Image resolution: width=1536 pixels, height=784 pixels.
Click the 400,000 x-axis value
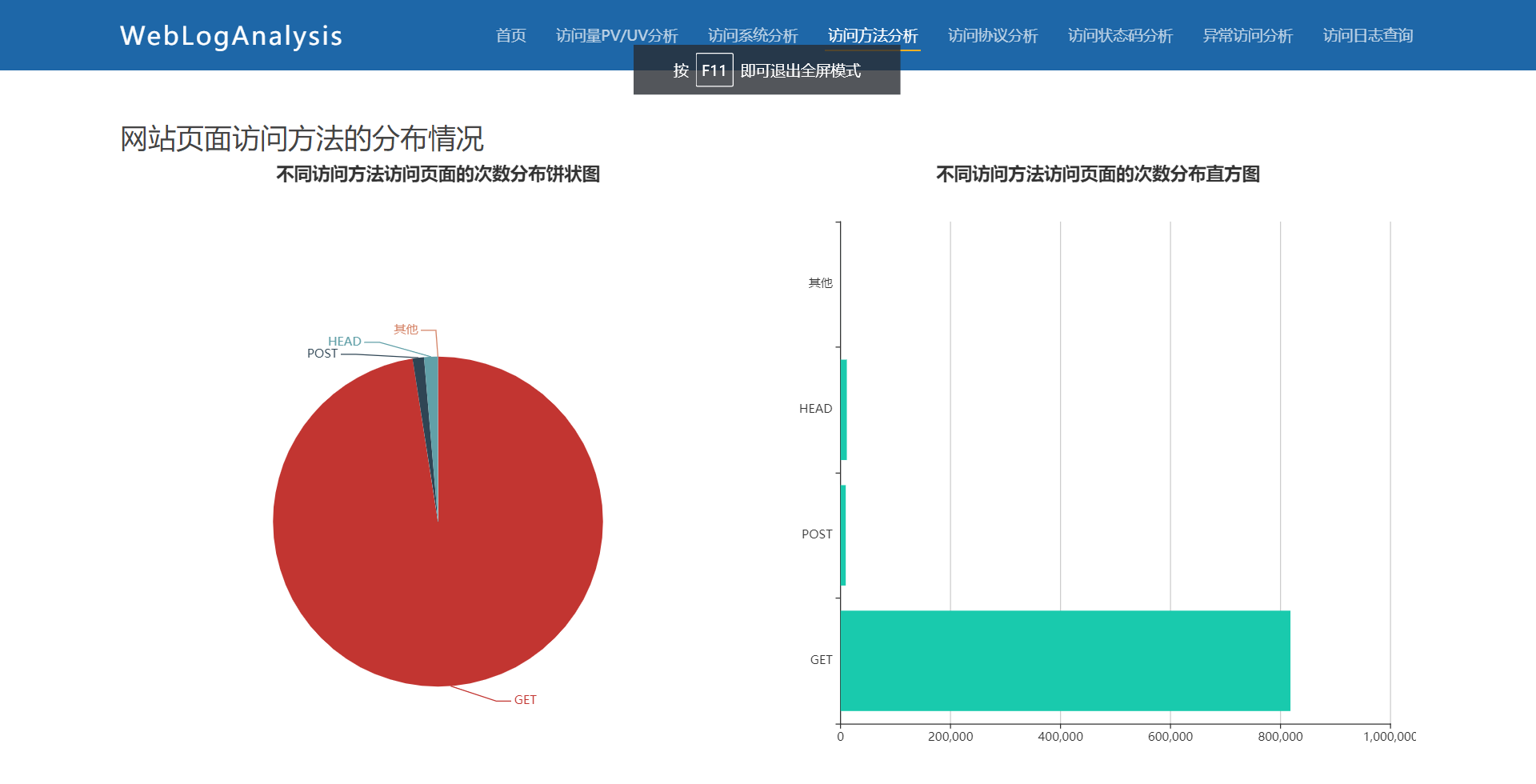click(1060, 737)
